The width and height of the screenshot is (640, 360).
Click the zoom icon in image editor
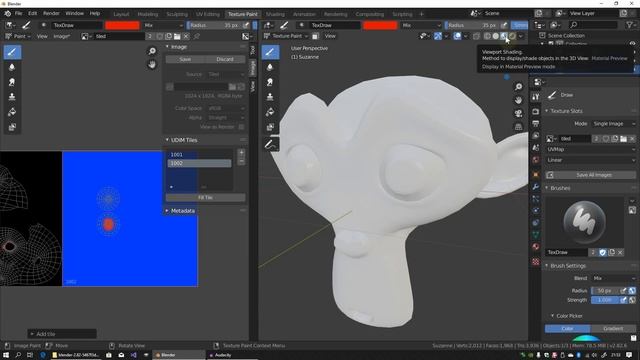152,51
